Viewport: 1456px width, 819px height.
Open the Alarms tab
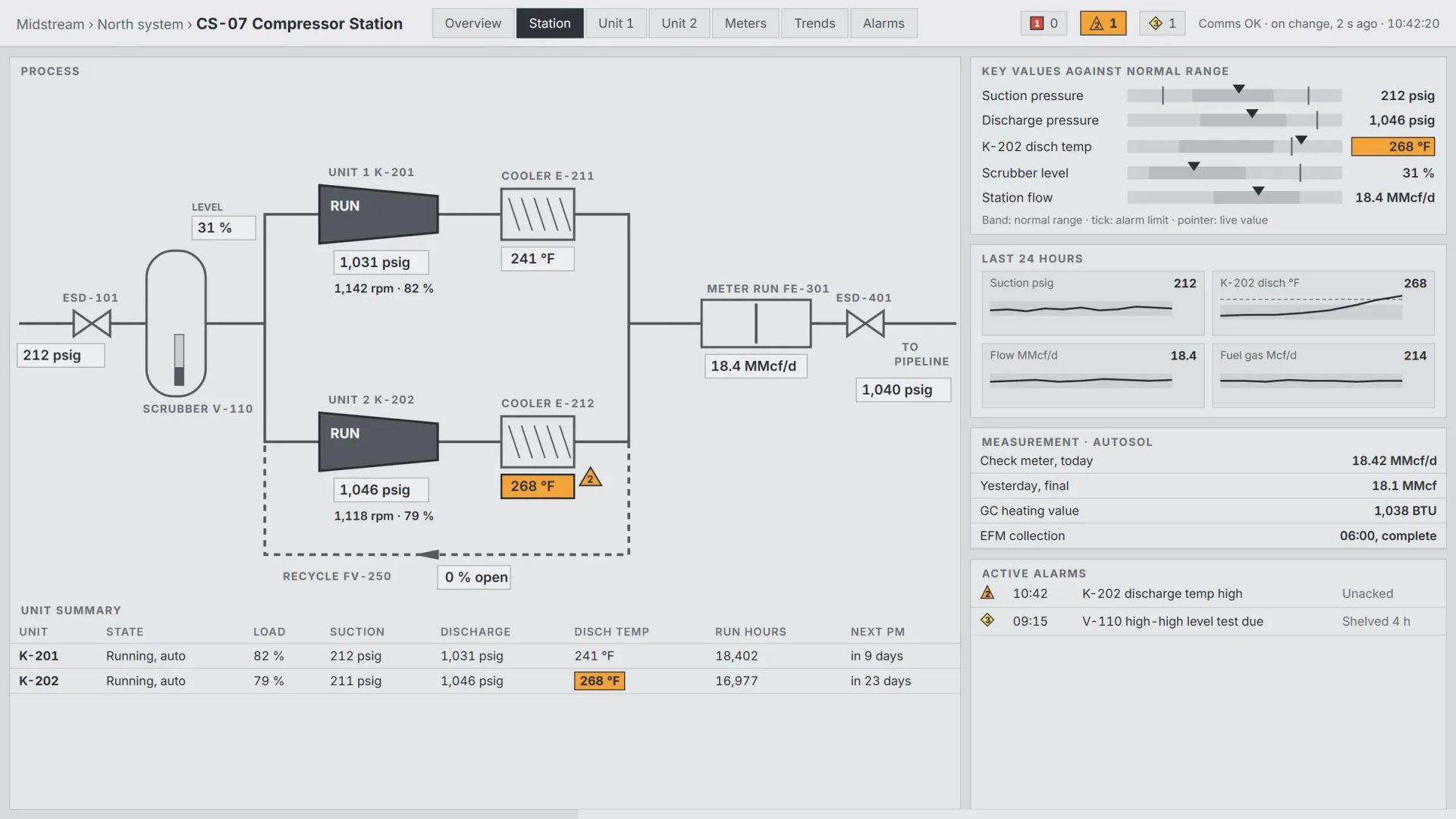click(883, 24)
